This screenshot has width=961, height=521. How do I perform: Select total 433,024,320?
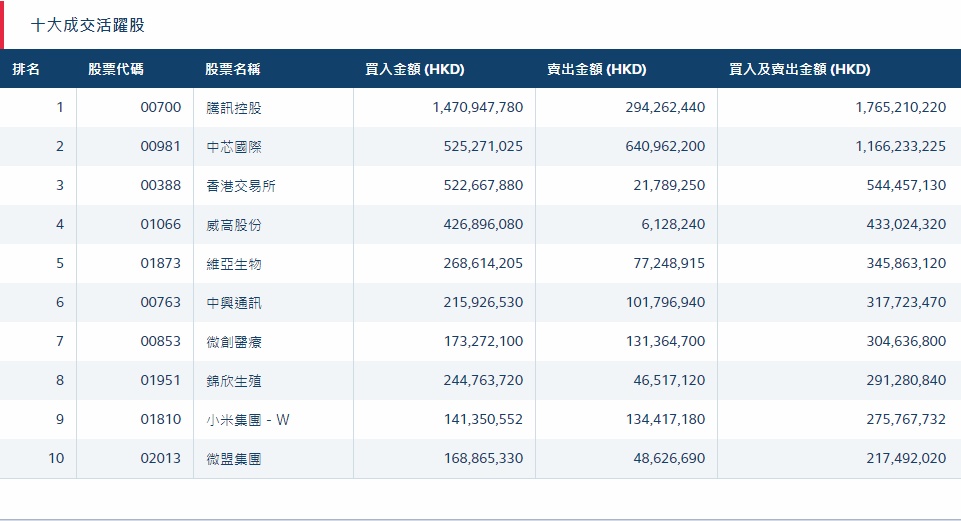(x=906, y=224)
